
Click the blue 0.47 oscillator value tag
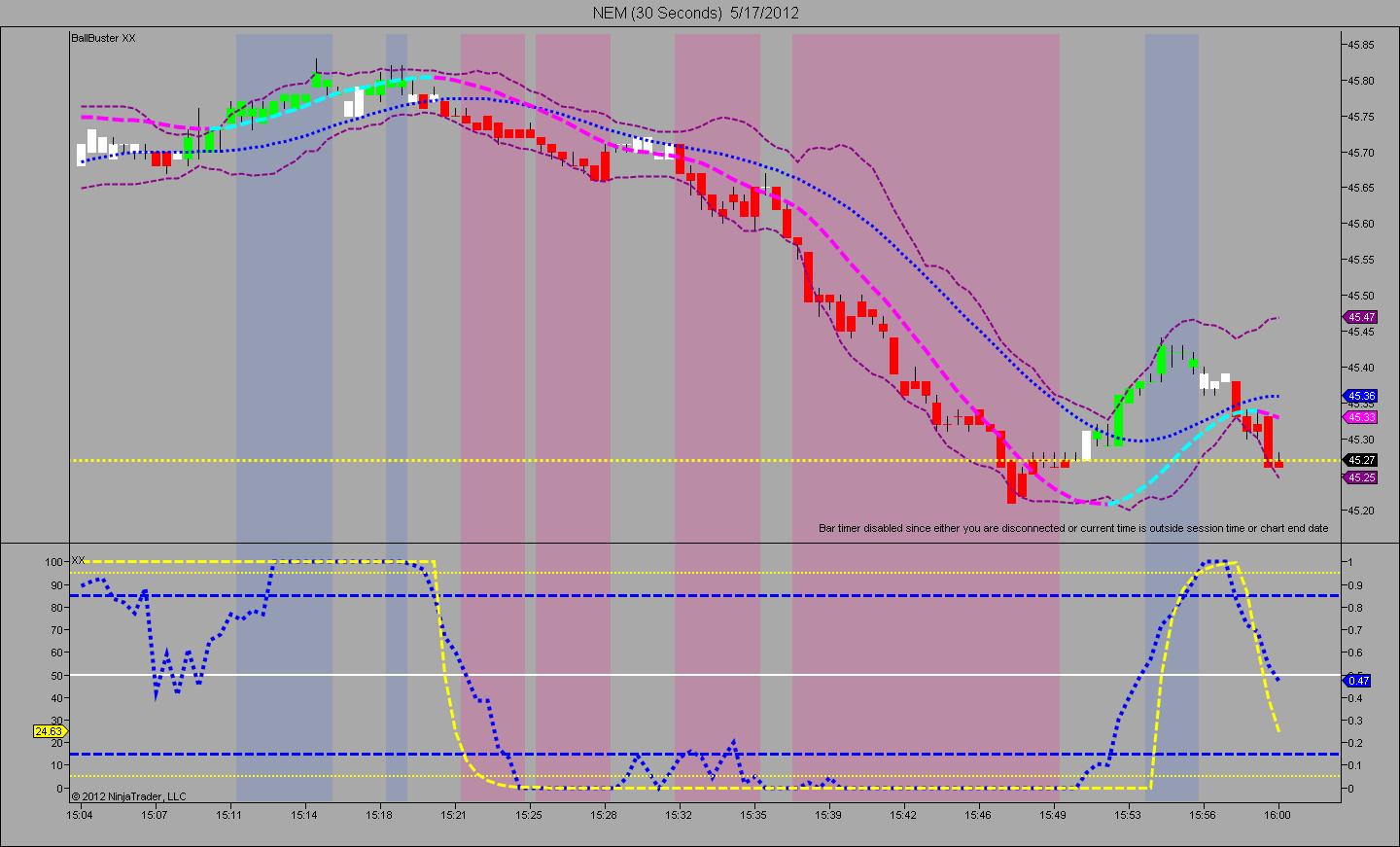coord(1358,681)
